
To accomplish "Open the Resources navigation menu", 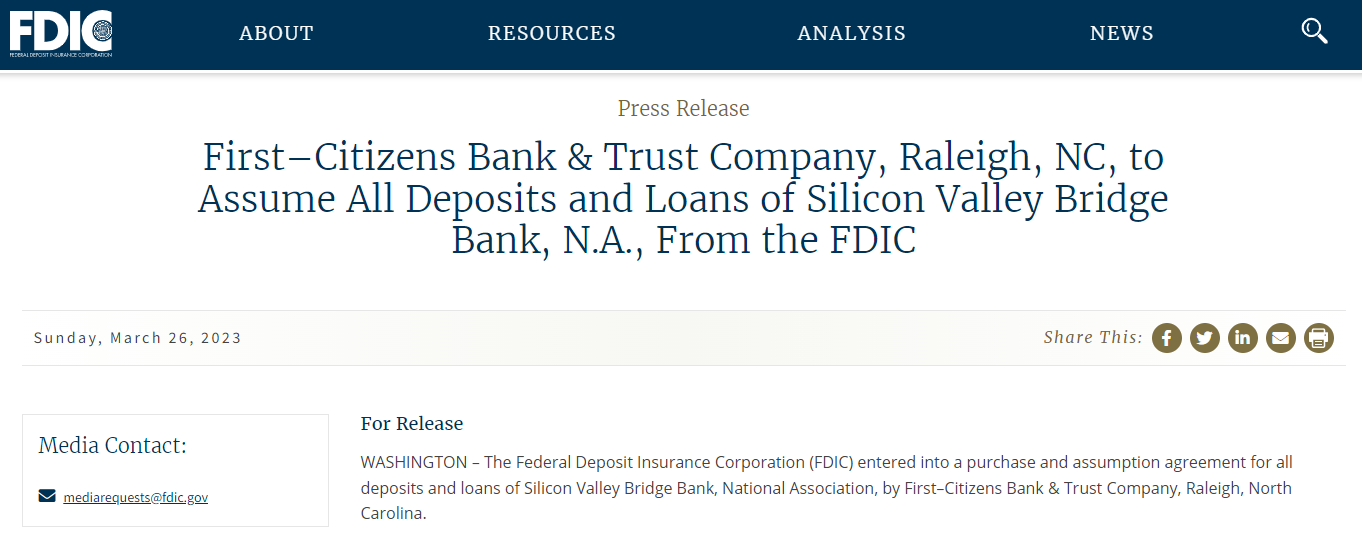I will pyautogui.click(x=552, y=33).
